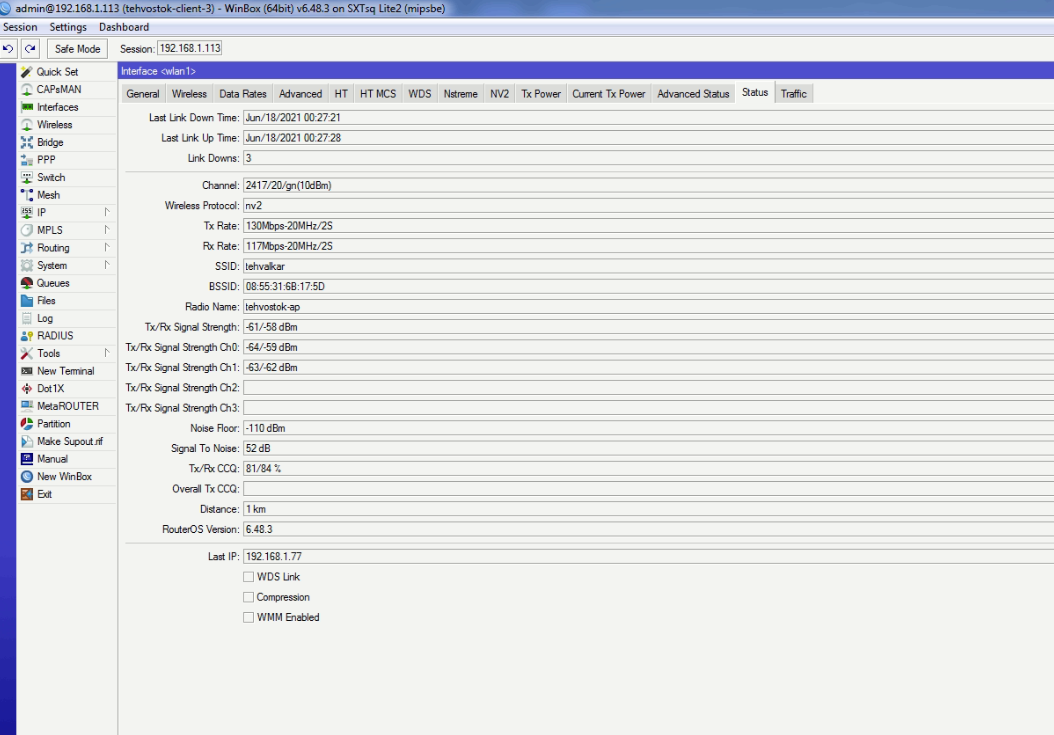Click the Noise Floor value field
1054x735 pixels.
point(648,428)
